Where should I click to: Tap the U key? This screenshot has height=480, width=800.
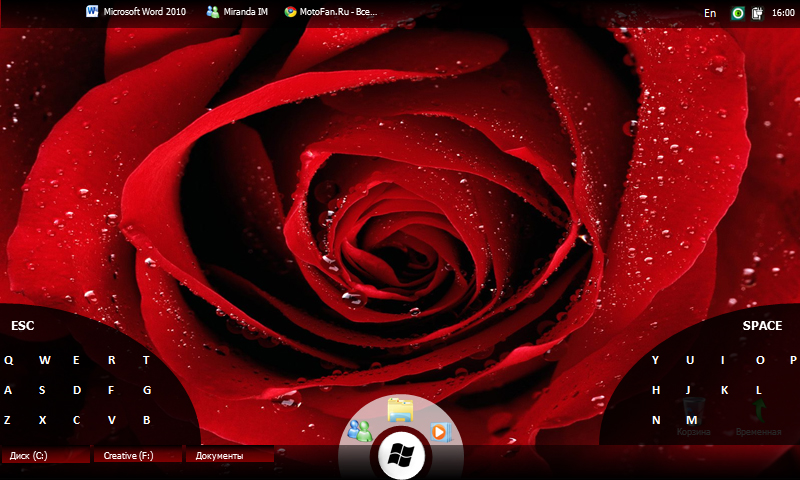(x=690, y=360)
